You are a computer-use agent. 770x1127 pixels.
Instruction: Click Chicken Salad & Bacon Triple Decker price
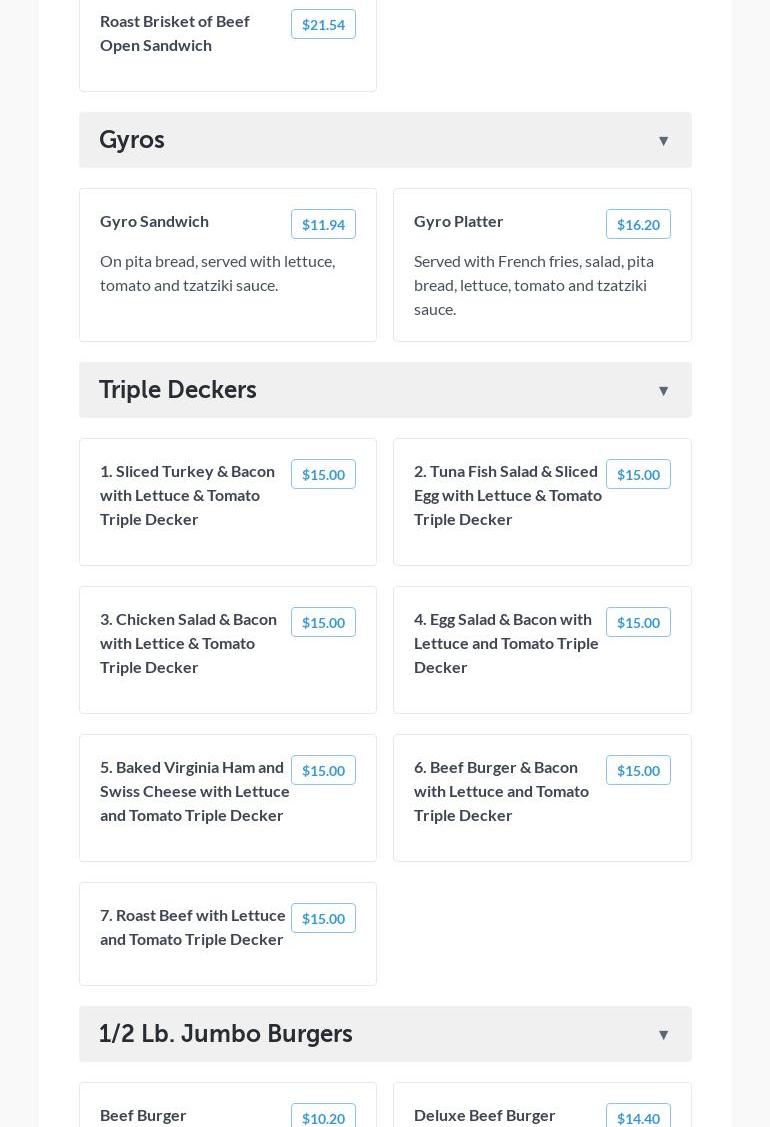pos(323,622)
